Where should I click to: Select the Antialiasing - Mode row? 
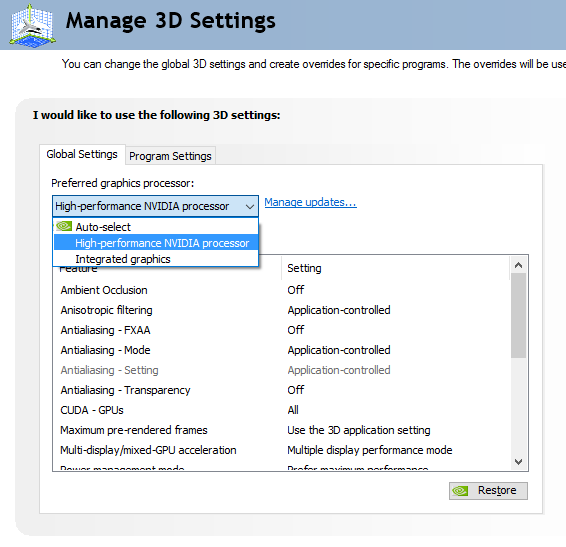(x=282, y=350)
